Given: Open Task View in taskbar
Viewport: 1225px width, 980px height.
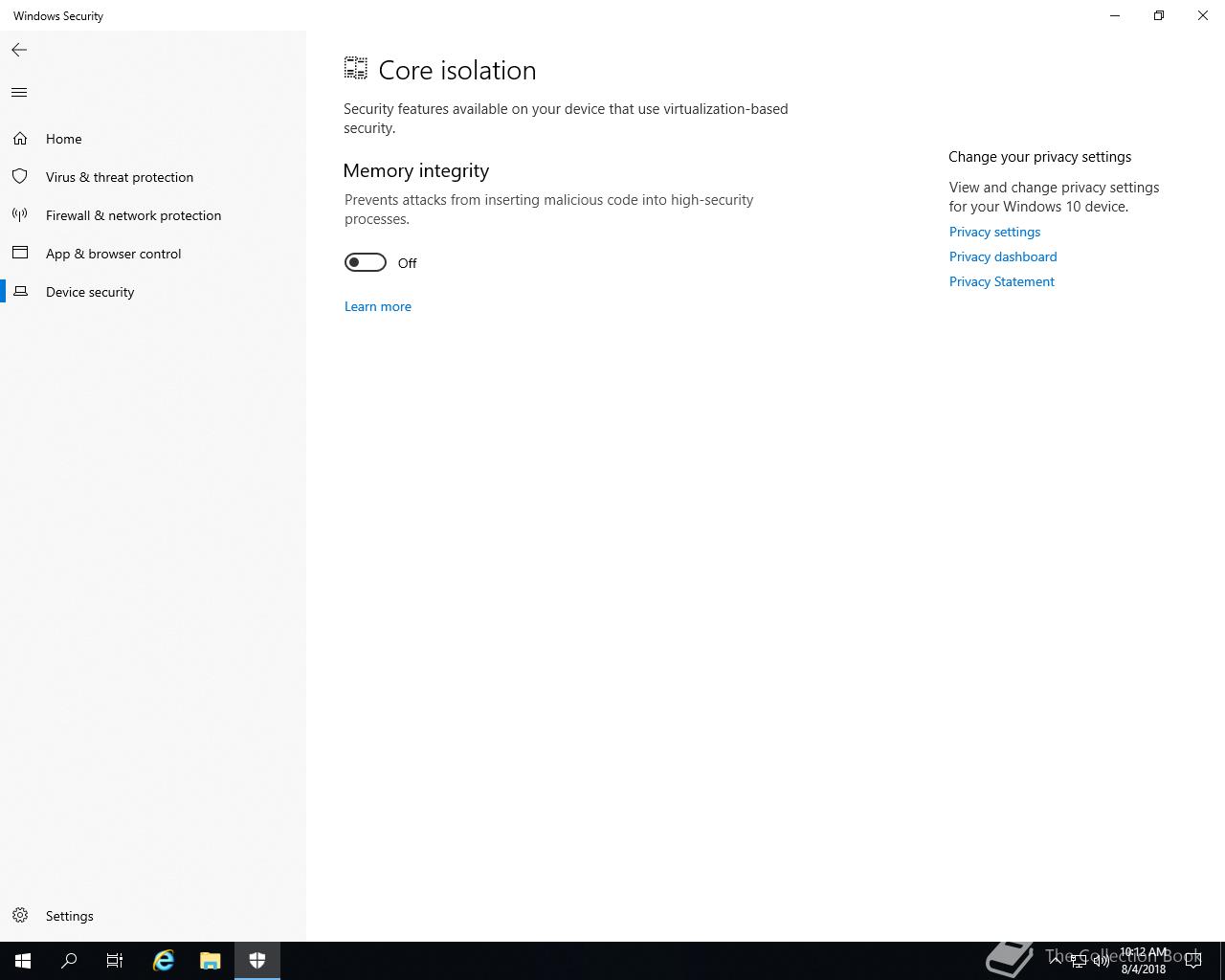Looking at the screenshot, I should click(x=115, y=961).
